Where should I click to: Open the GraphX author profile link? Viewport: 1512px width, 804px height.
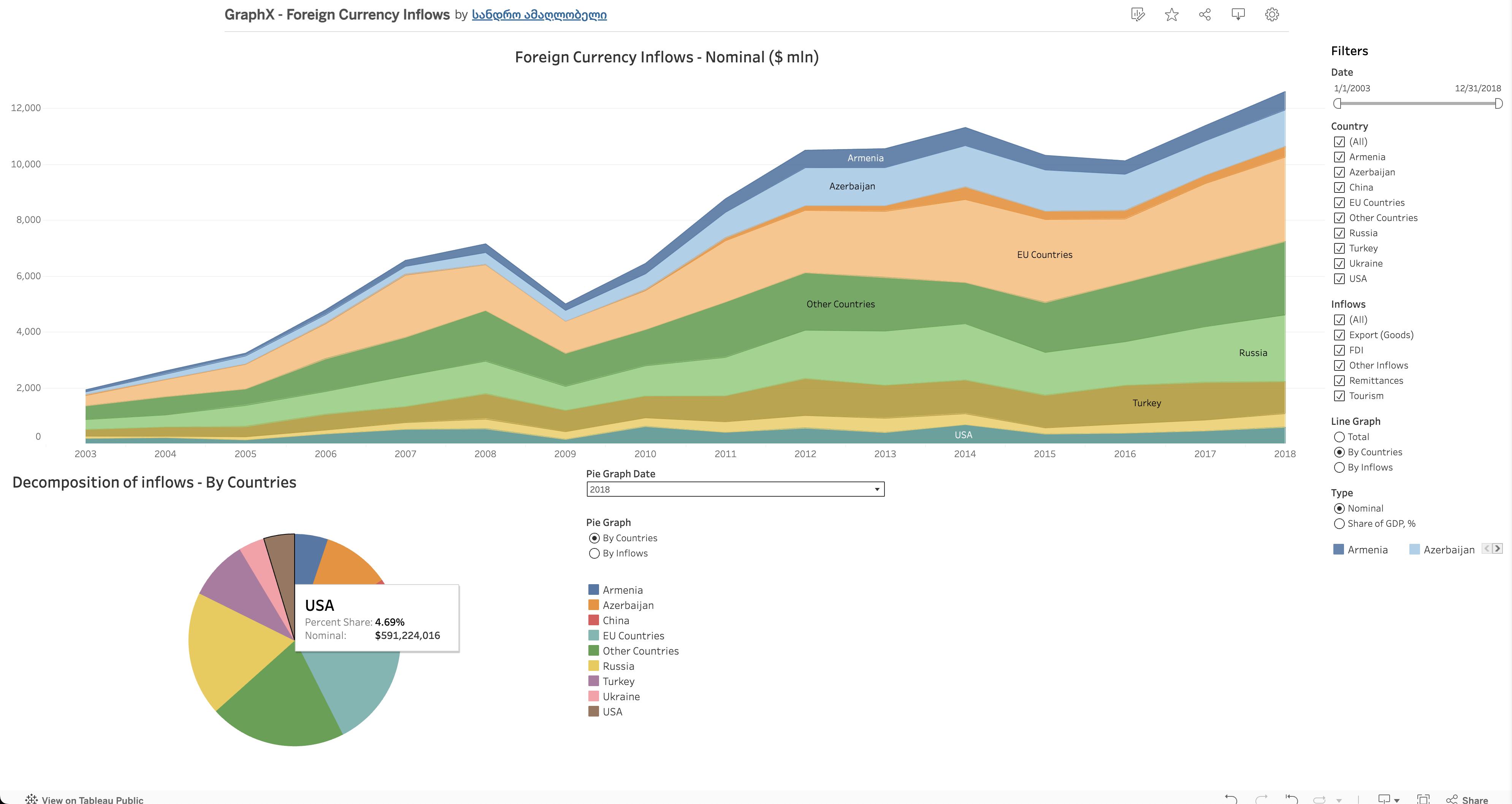pyautogui.click(x=538, y=14)
